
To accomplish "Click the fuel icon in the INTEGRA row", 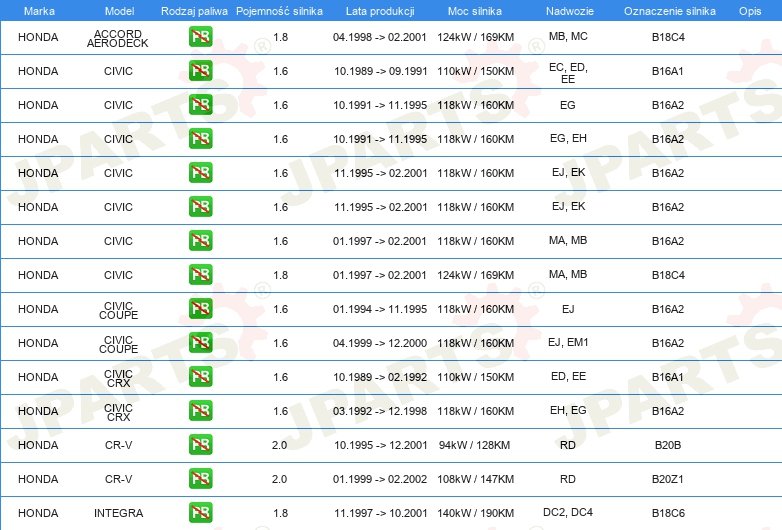I will (x=200, y=513).
